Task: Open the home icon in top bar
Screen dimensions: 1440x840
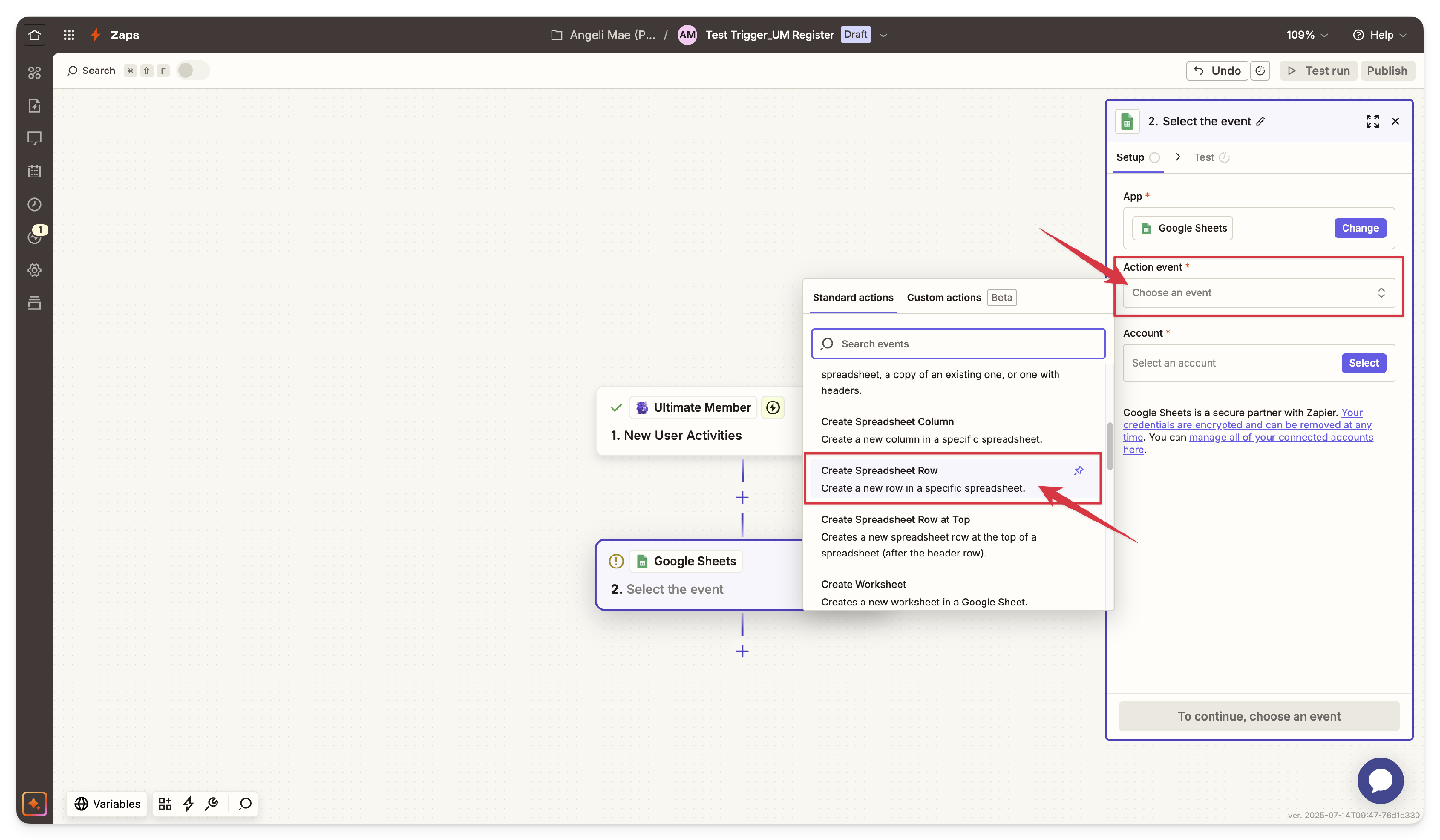Action: (34, 35)
